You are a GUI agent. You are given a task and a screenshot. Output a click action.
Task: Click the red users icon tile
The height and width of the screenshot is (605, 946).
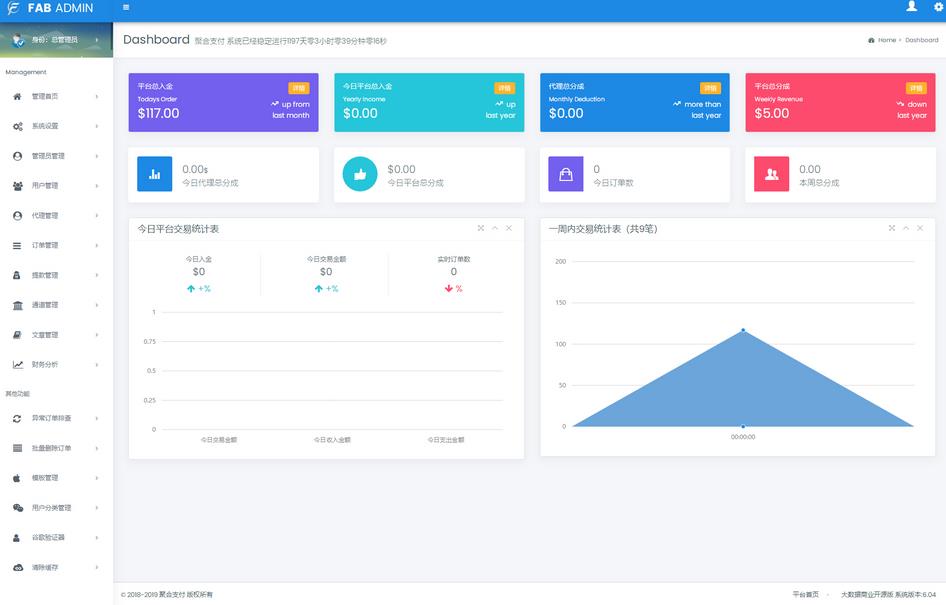[x=771, y=174]
